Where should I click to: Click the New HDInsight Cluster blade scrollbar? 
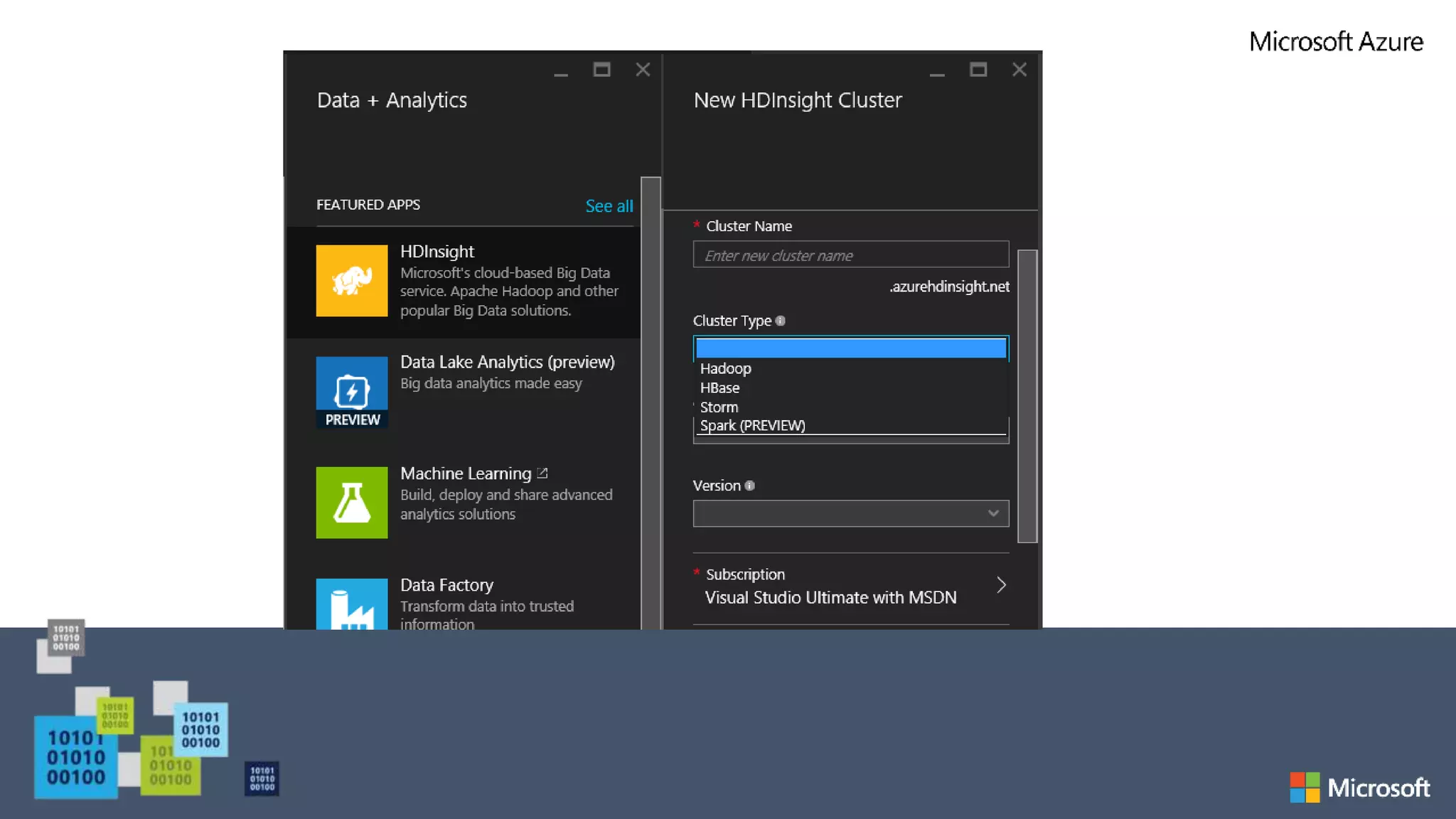click(1027, 395)
